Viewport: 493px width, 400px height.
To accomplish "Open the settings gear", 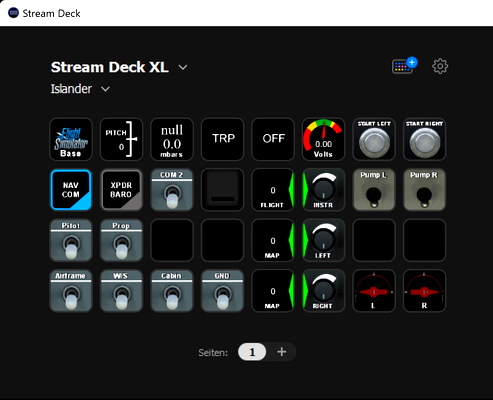I will coord(440,66).
